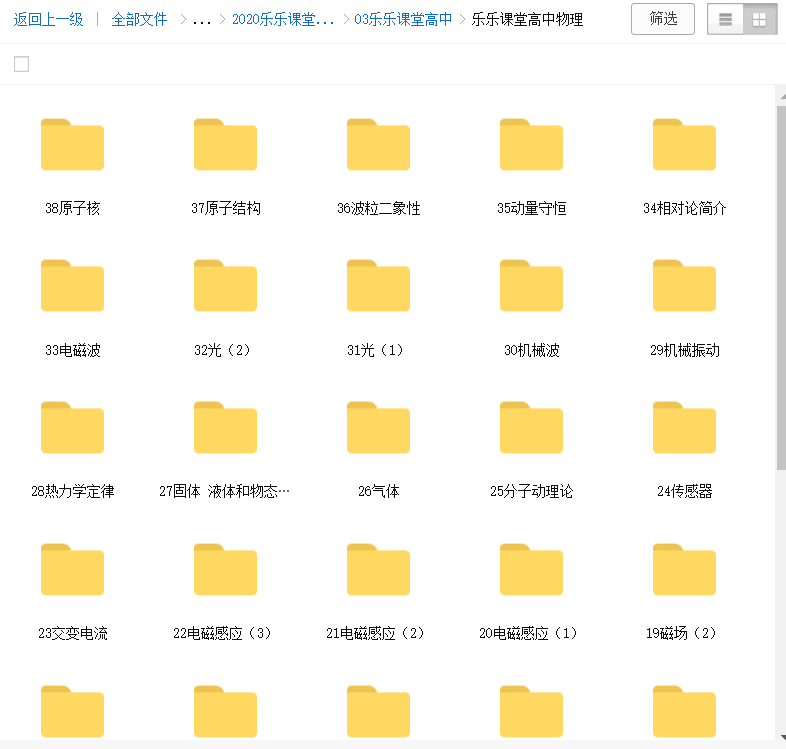Expand the collapsed breadcrumb ellipsis

tap(202, 21)
